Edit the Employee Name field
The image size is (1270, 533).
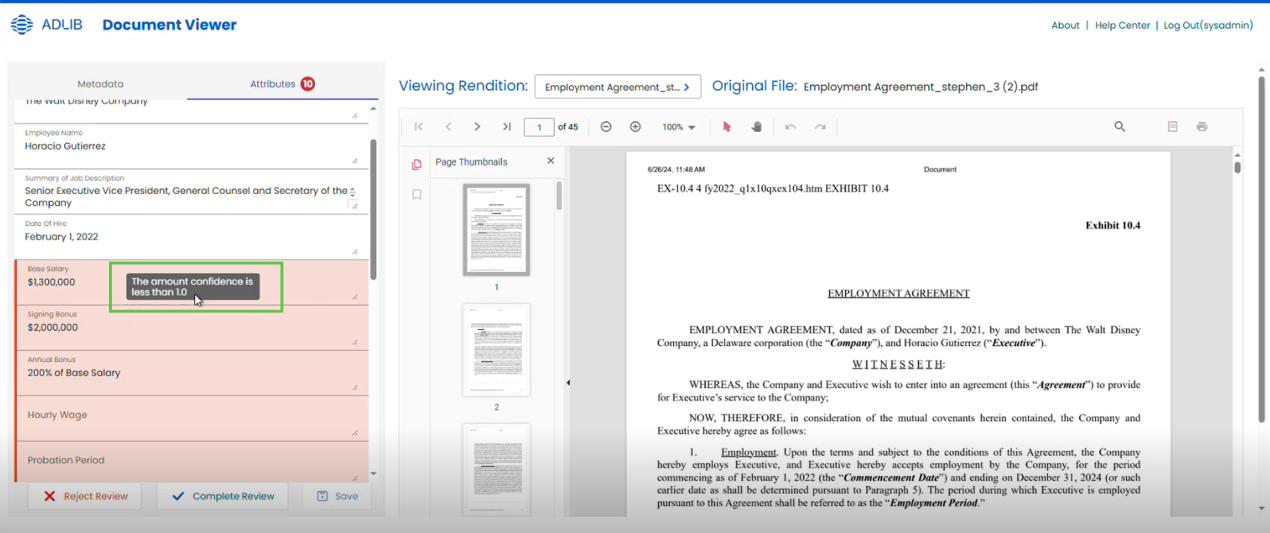(x=190, y=146)
